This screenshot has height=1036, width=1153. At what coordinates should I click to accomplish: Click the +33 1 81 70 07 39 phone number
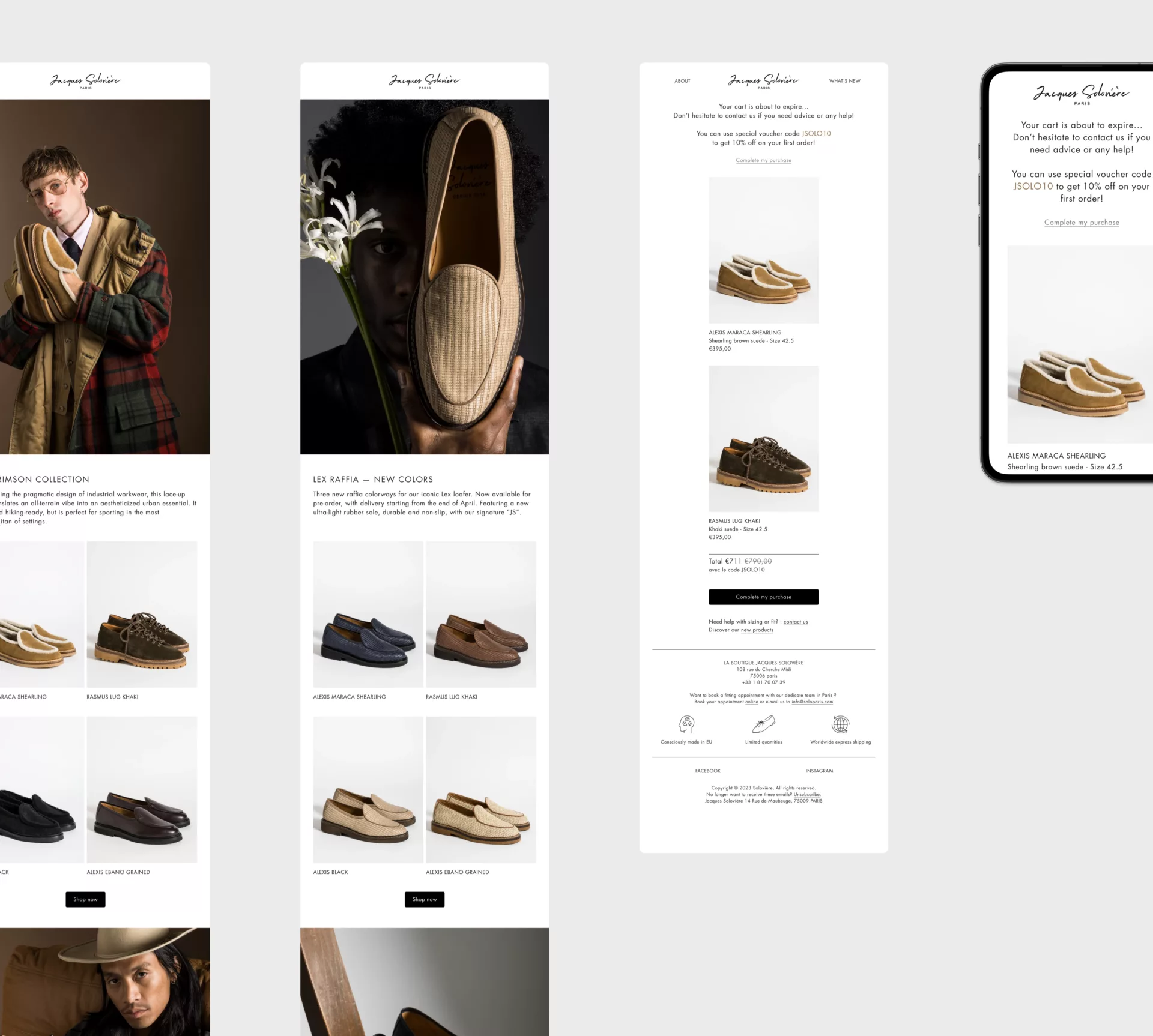(x=763, y=682)
